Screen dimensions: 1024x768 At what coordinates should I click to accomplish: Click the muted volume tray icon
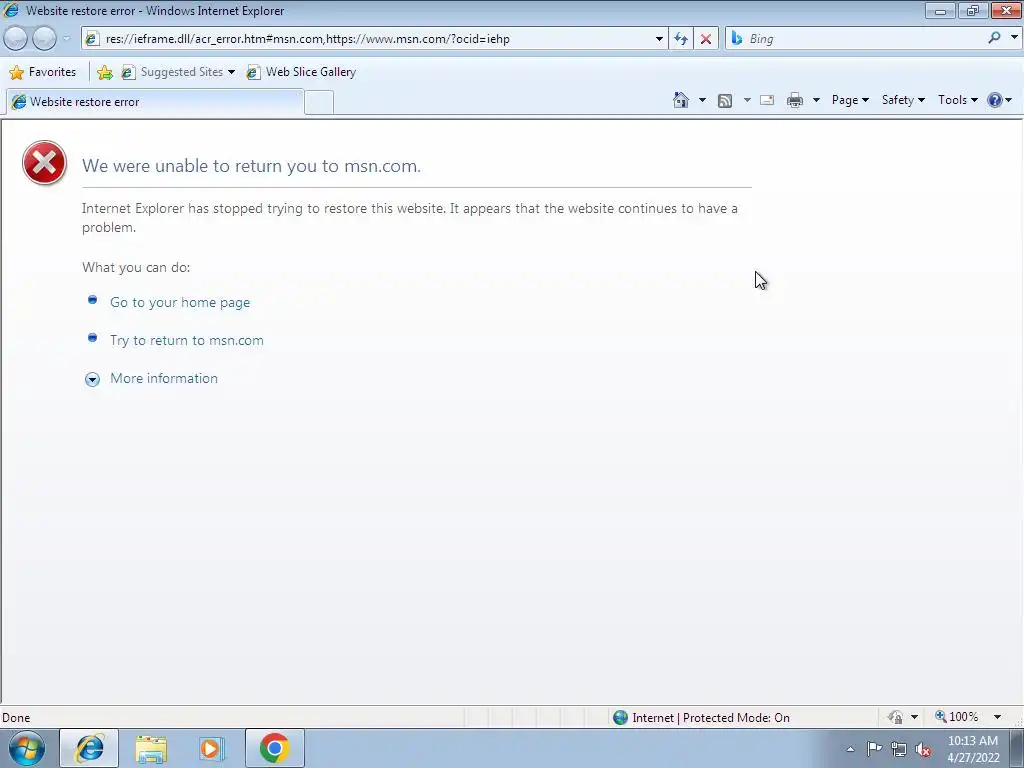pos(923,750)
